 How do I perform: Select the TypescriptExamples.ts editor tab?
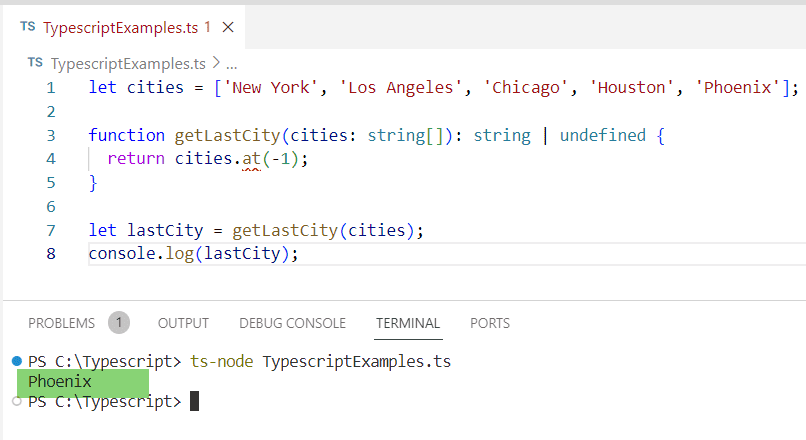(124, 27)
